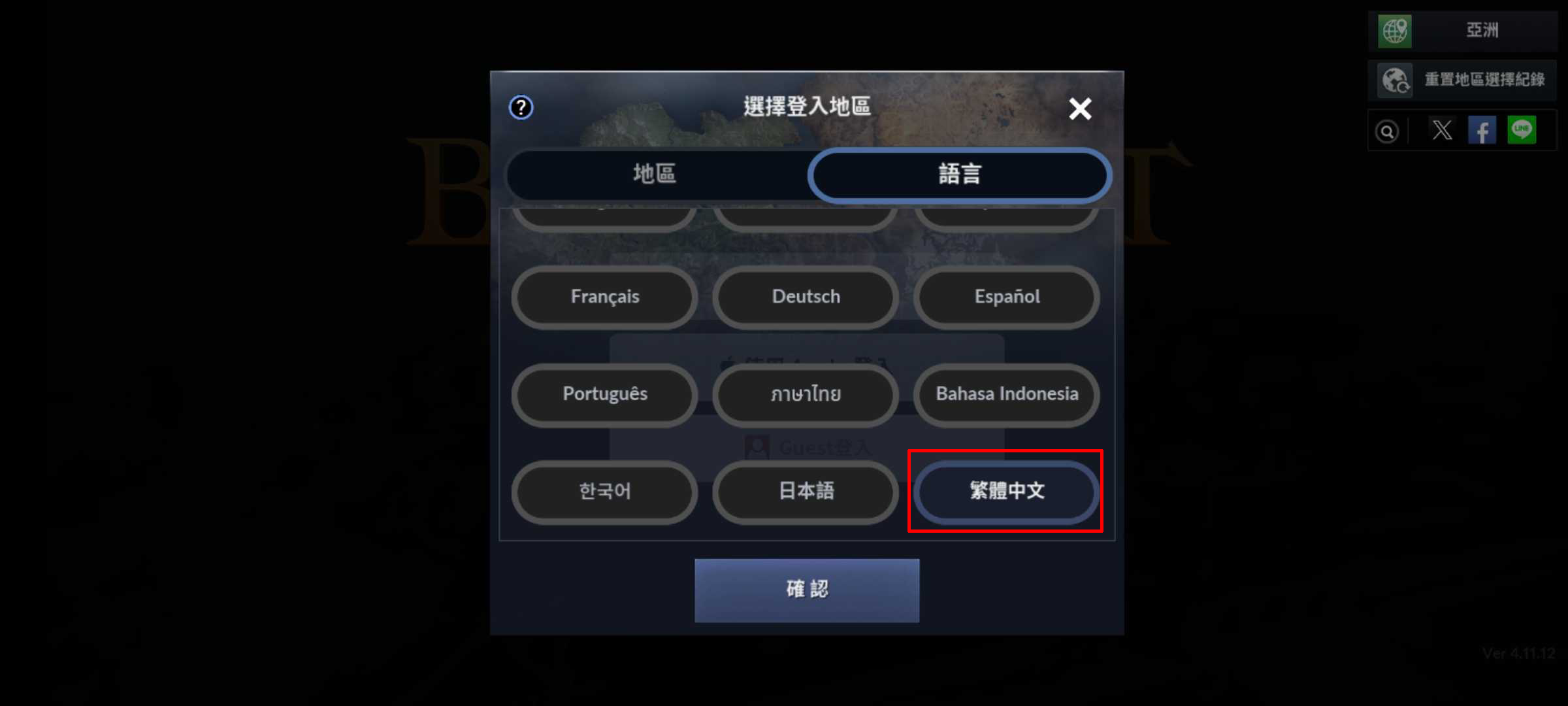Screen dimensions: 1568x706
Task: Open the help question mark icon
Action: [x=521, y=107]
